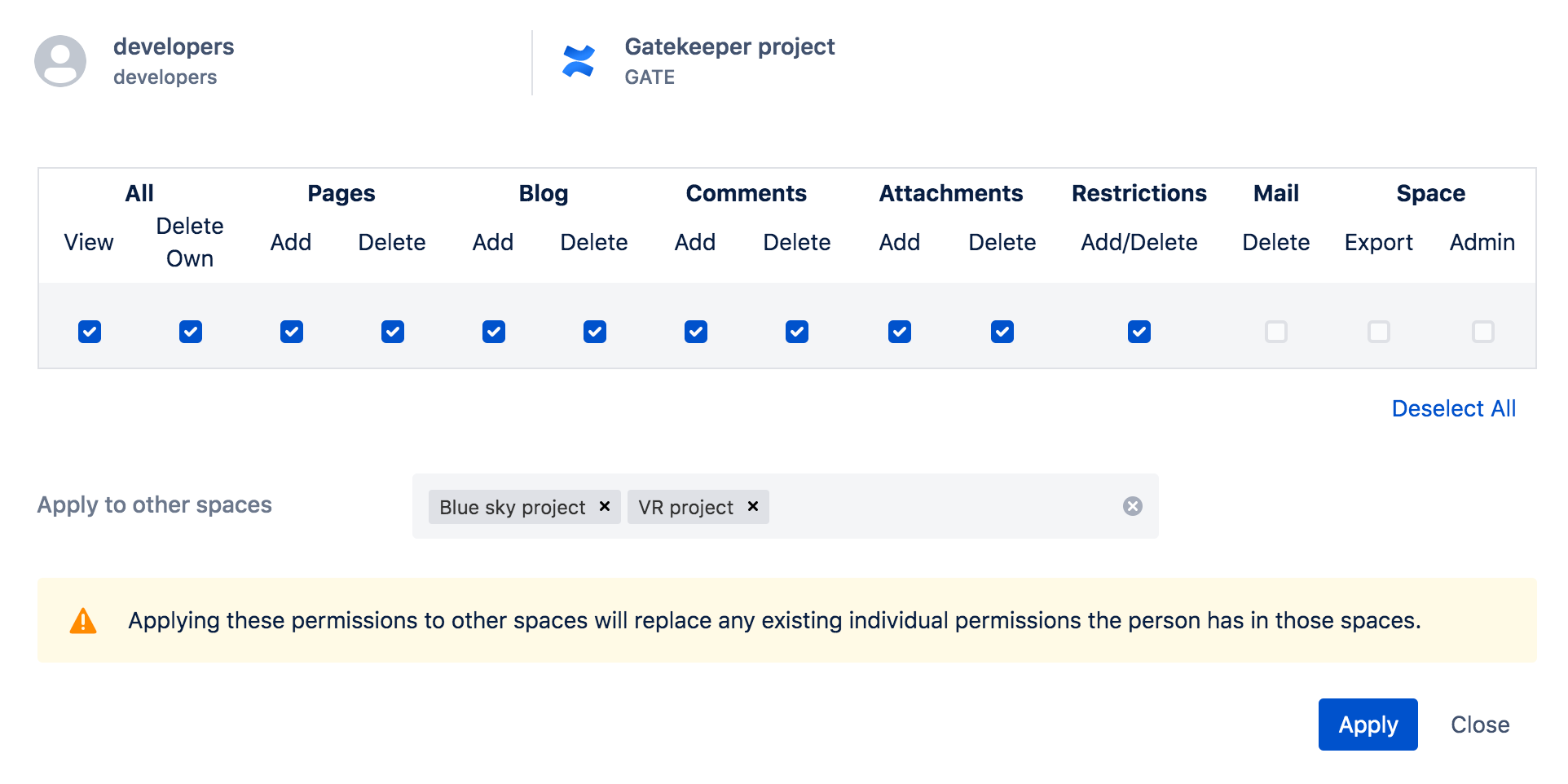Click the developers group avatar icon

(x=60, y=61)
